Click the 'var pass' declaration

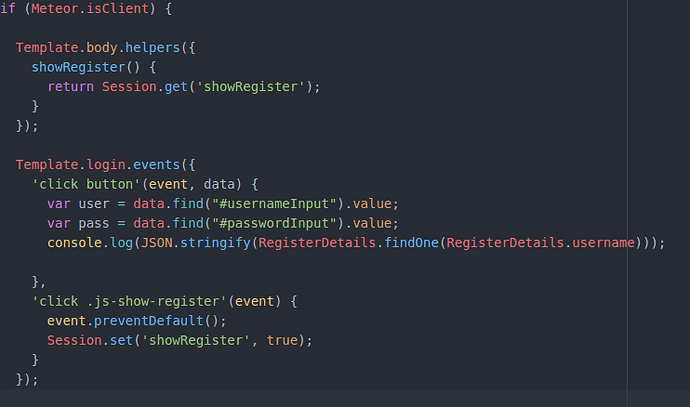pyautogui.click(x=78, y=223)
